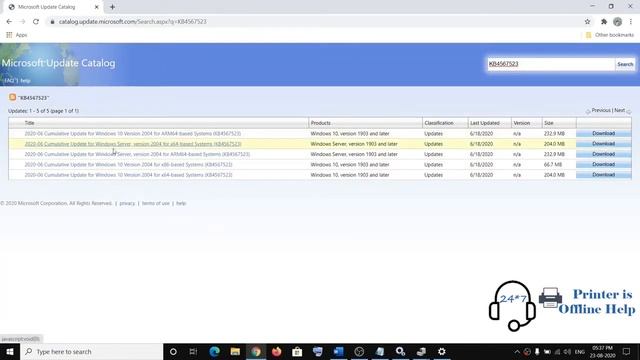Close the Microsoft Update Catalog tab
This screenshot has width=640, height=360.
[x=97, y=7]
